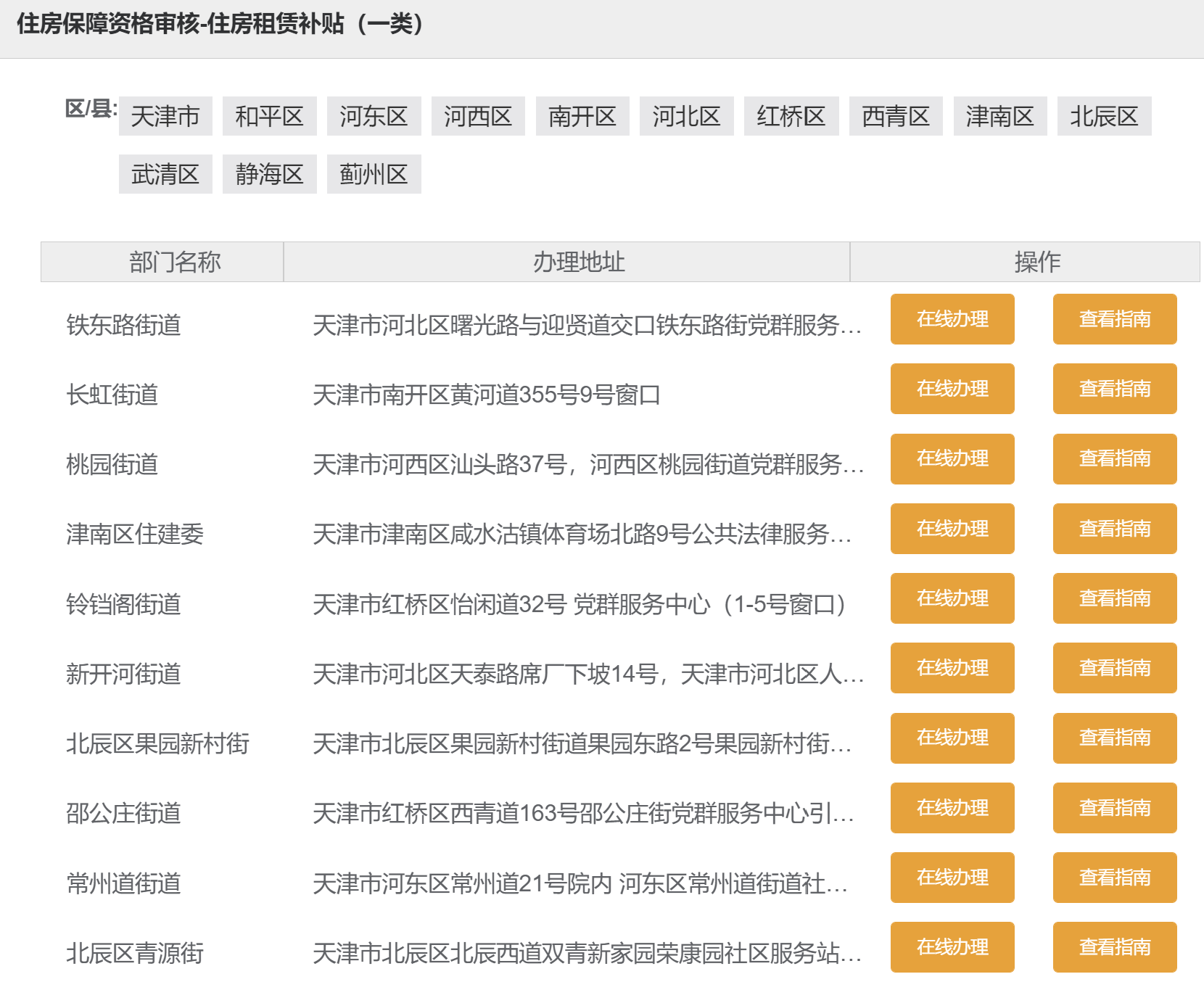
Task: Select 红桥区 in district list
Action: click(x=791, y=116)
